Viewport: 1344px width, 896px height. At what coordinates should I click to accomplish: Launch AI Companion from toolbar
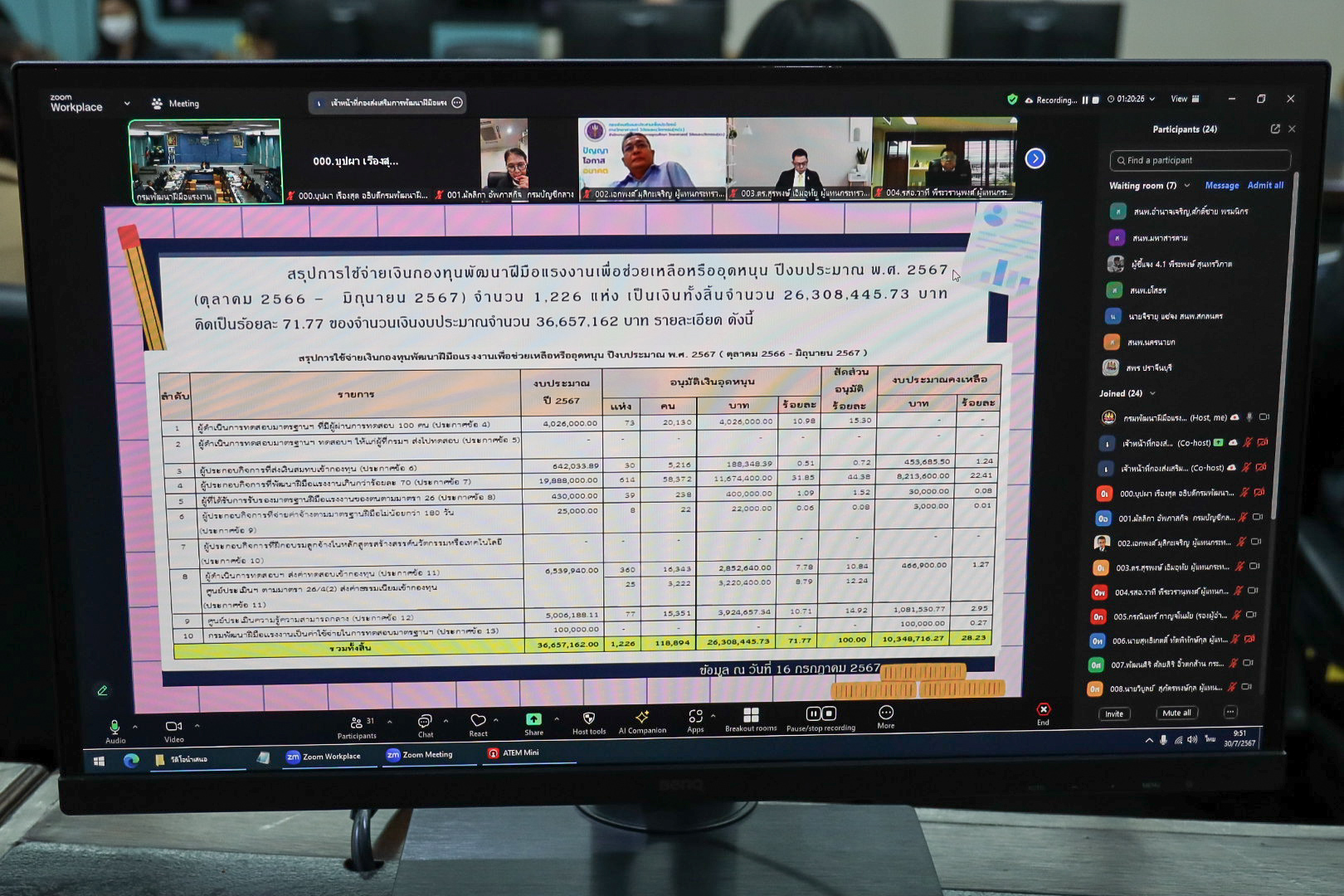coord(641,718)
